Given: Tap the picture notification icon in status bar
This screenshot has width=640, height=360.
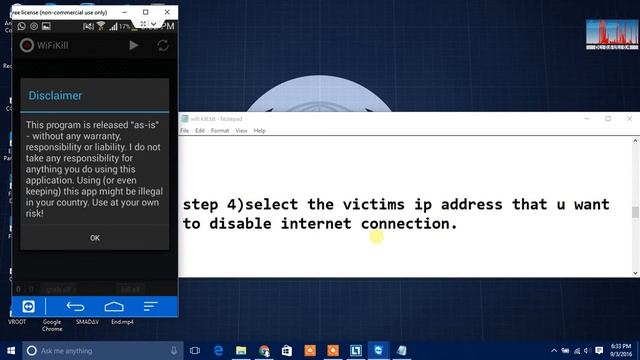Looking at the screenshot, I should [46, 26].
